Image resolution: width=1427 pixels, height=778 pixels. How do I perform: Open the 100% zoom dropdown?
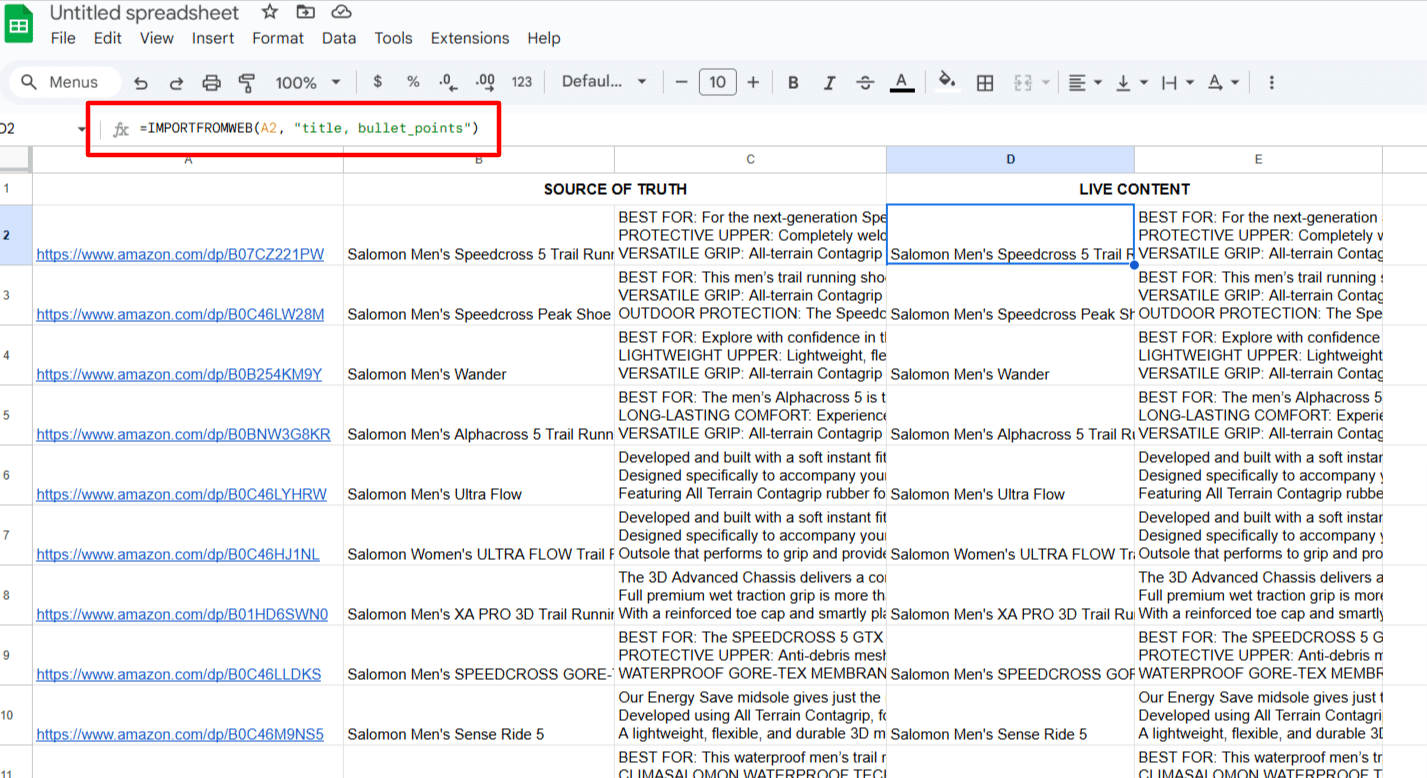pyautogui.click(x=307, y=83)
